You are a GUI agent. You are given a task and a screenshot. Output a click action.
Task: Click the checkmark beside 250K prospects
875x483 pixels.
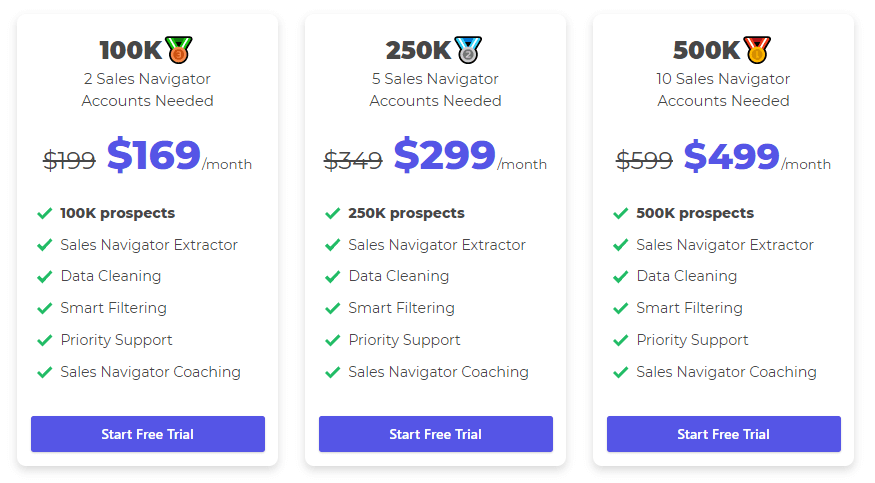tap(333, 214)
